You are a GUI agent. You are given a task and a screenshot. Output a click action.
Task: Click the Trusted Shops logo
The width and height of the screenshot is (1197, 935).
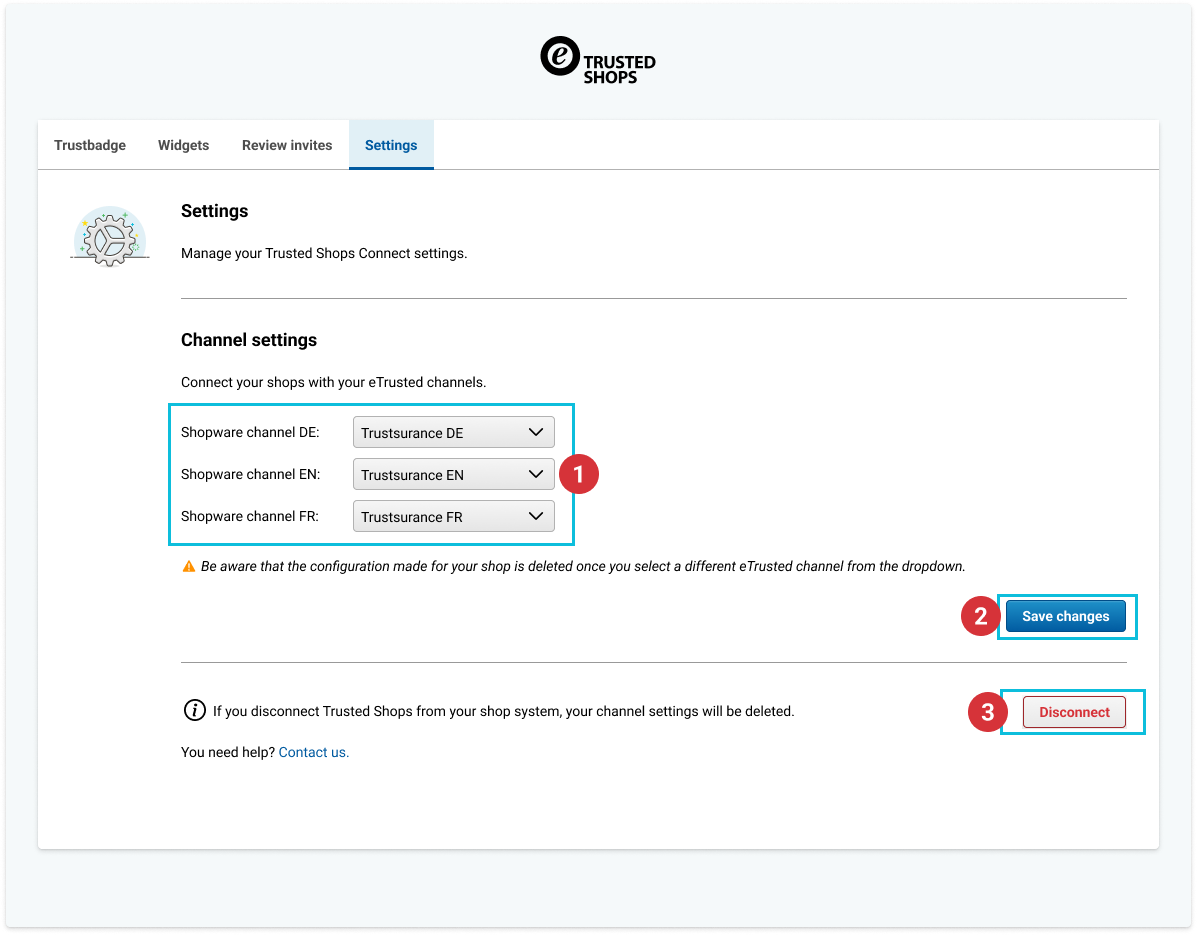coord(598,60)
